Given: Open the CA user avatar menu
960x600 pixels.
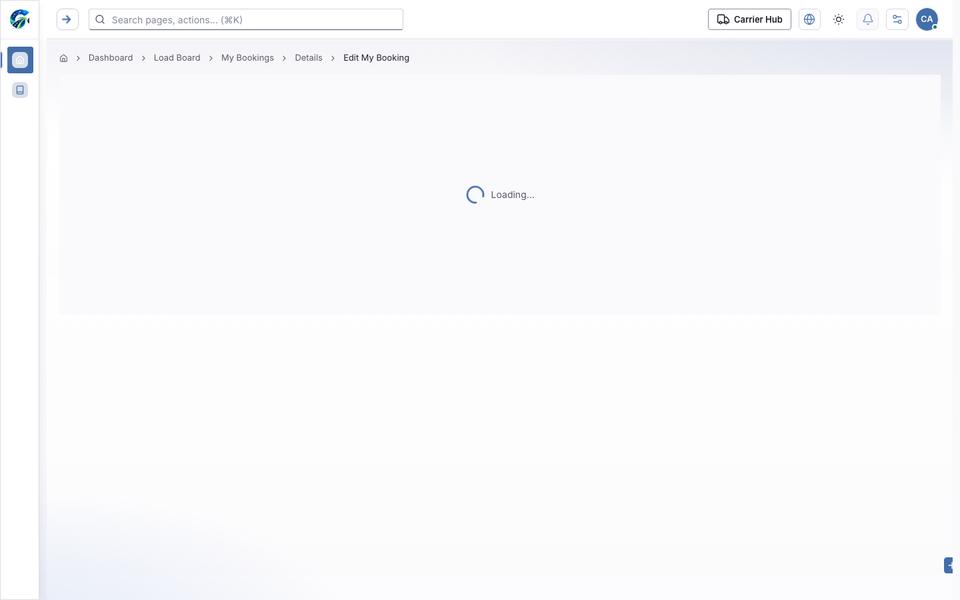Looking at the screenshot, I should (x=927, y=19).
